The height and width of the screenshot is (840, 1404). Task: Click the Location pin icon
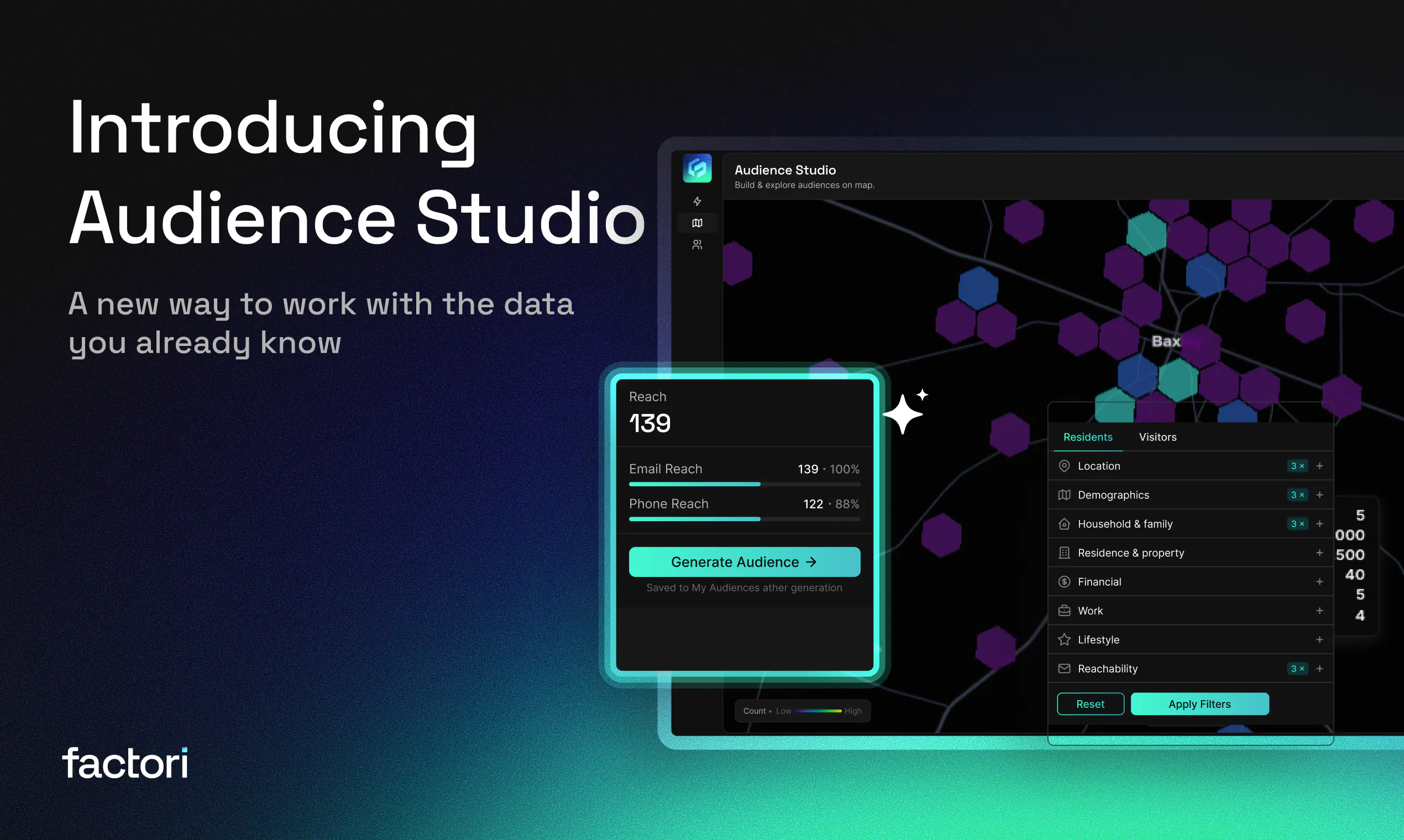coord(1064,466)
